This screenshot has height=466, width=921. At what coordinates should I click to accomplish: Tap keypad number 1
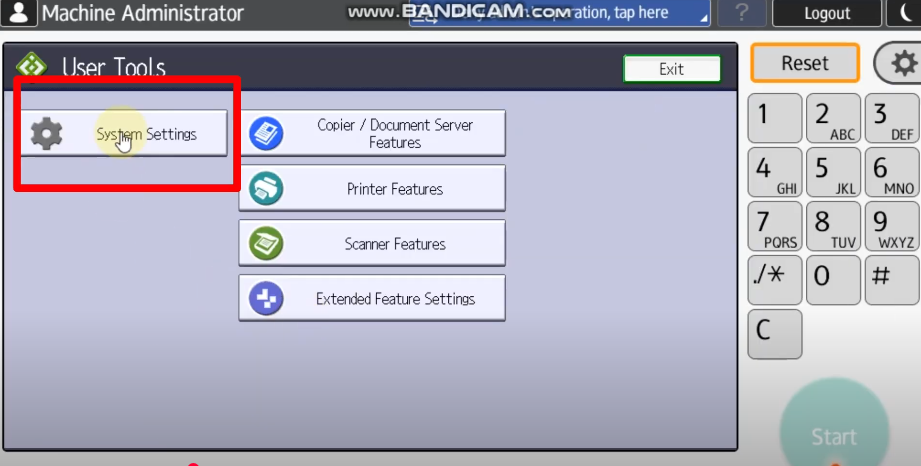pos(775,118)
